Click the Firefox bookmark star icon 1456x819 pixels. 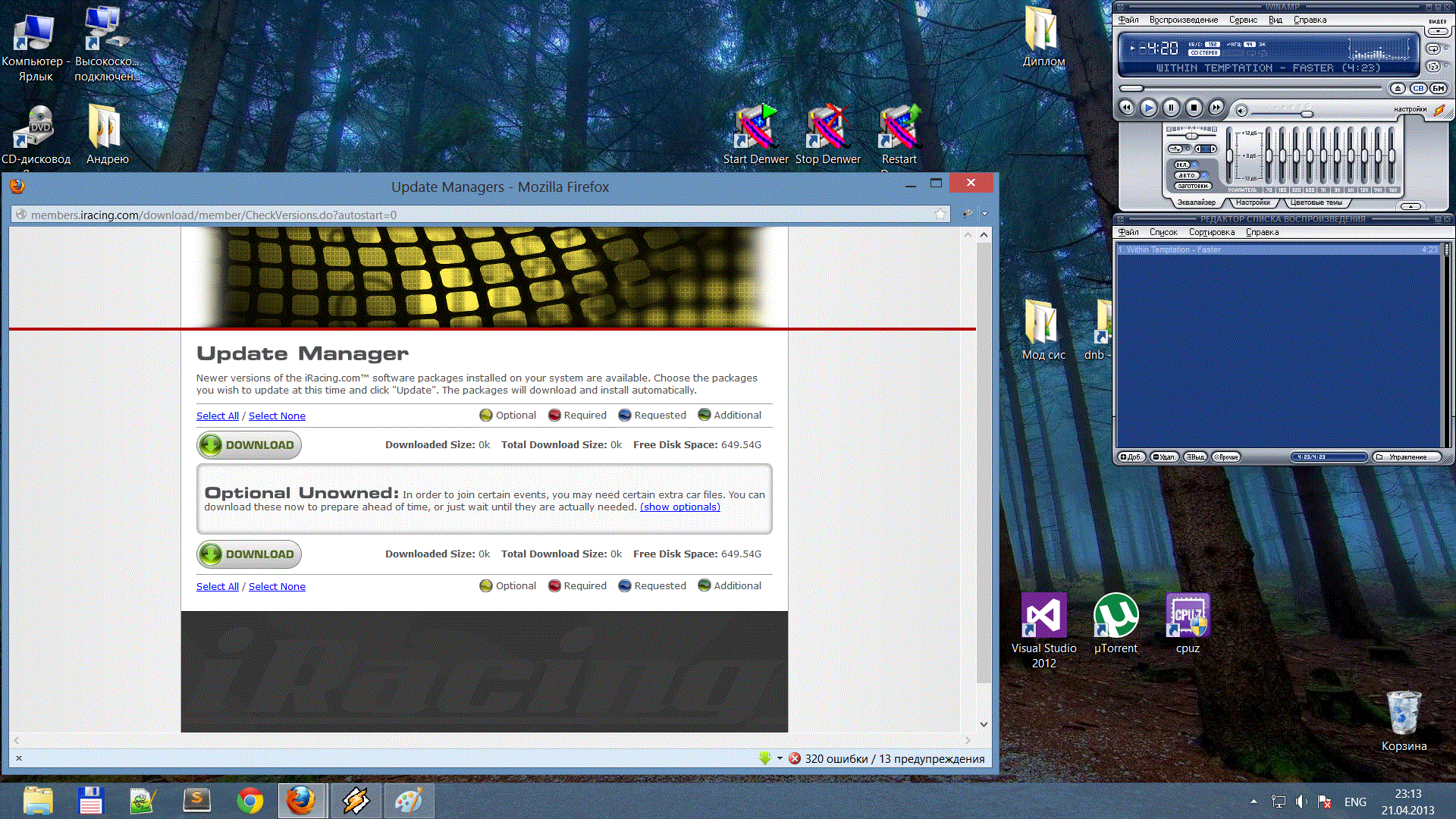point(940,215)
